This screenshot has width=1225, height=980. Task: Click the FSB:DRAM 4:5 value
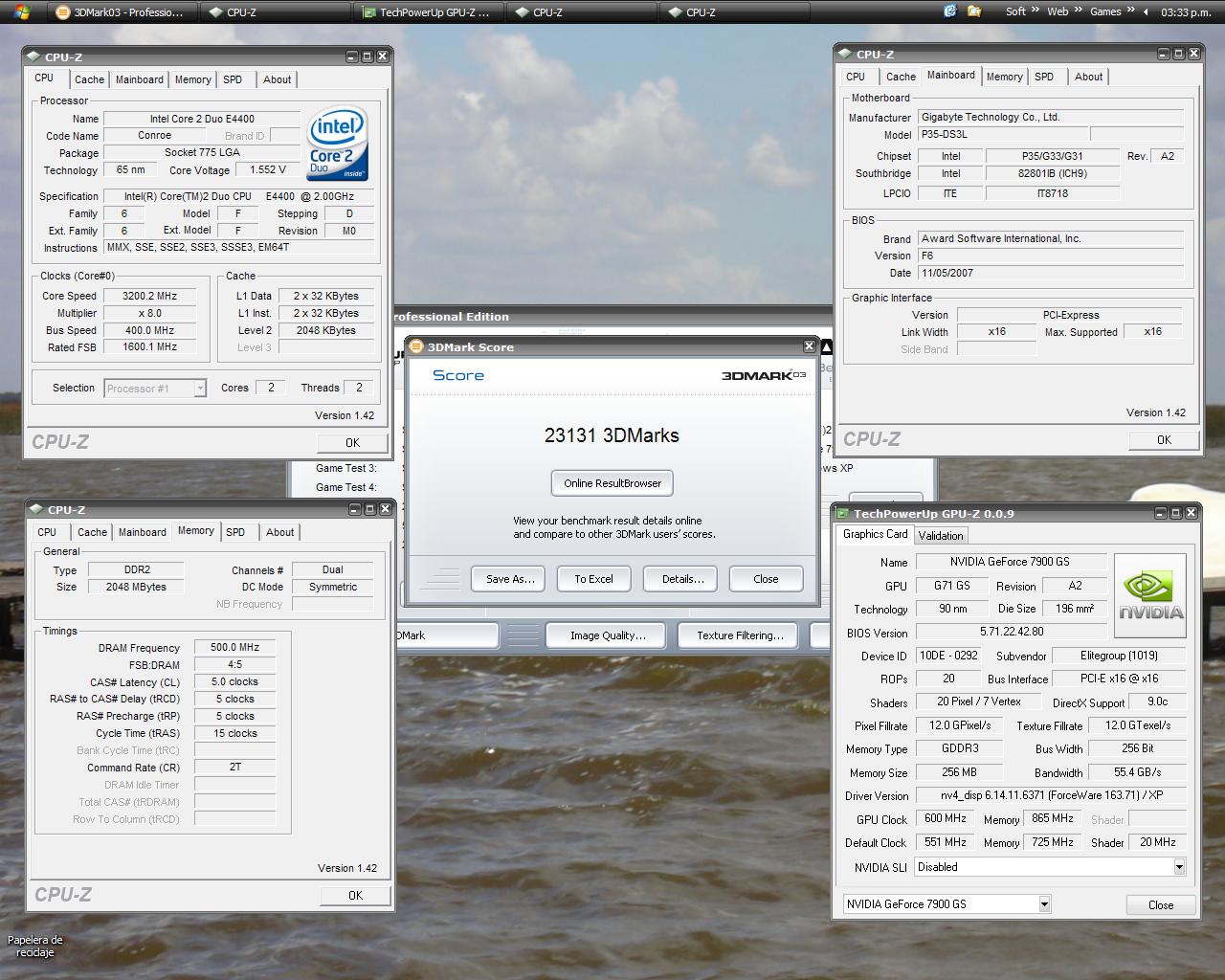click(235, 665)
